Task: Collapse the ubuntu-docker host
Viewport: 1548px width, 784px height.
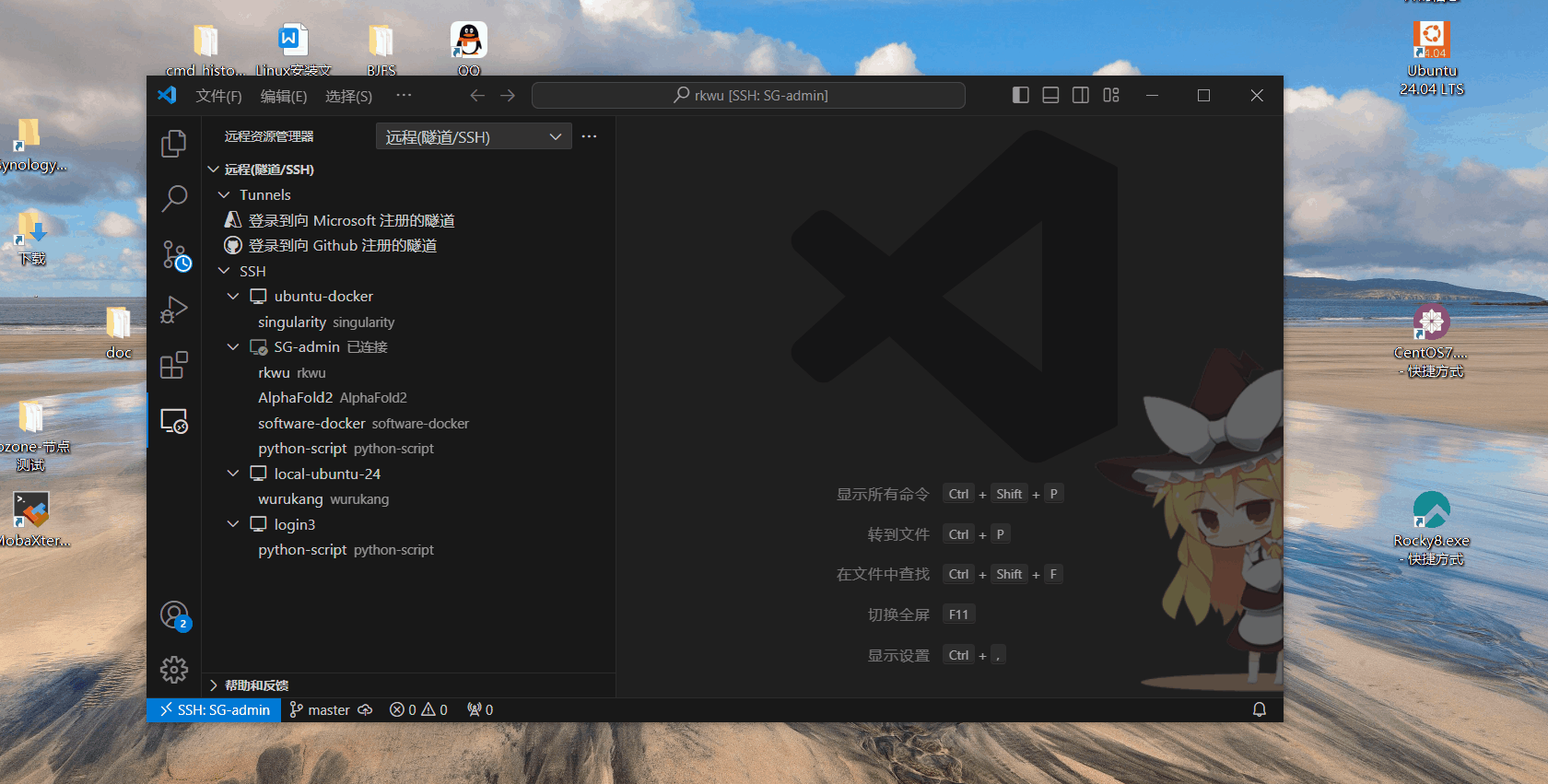Action: (233, 296)
